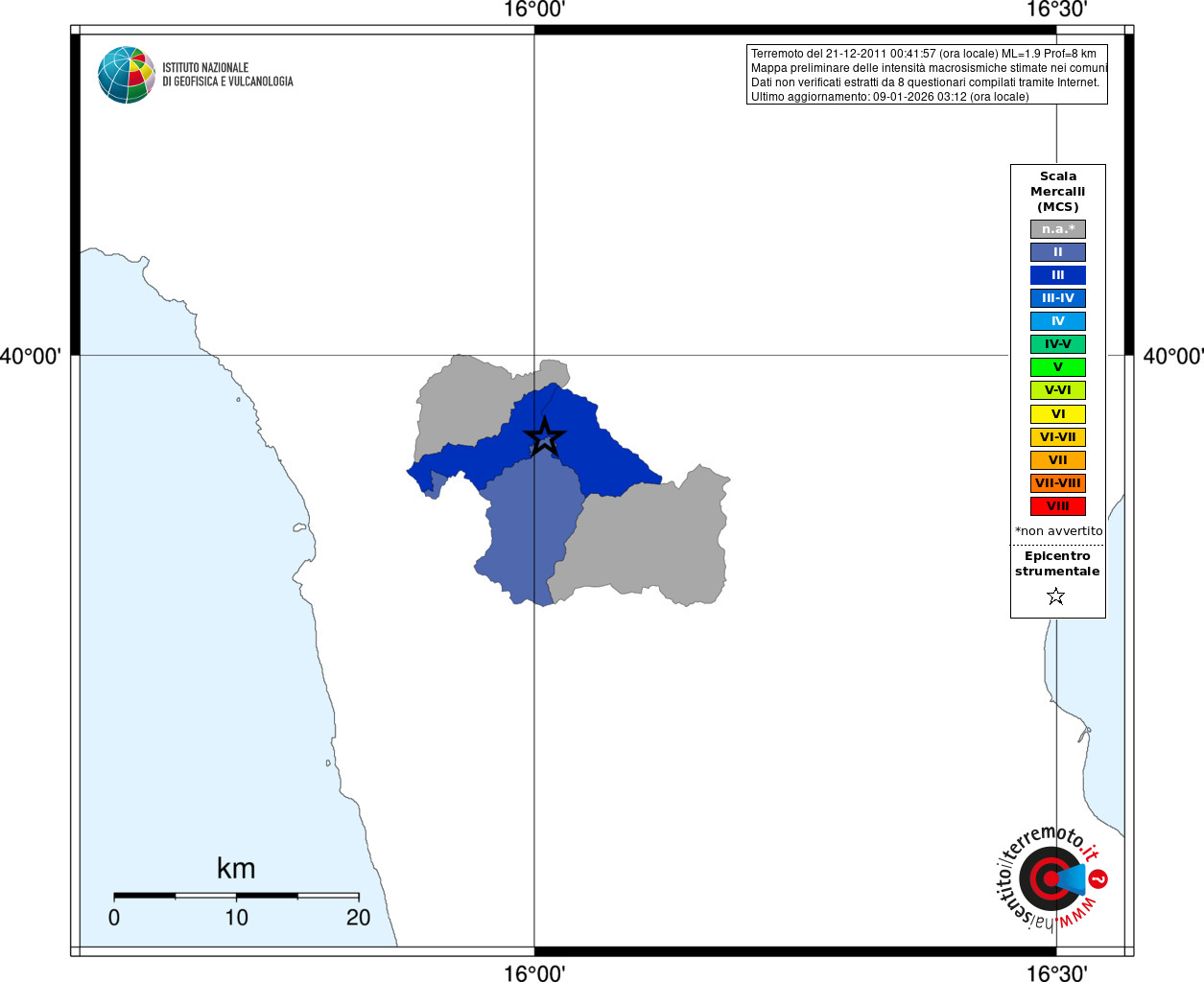The image size is (1204, 982).
Task: Select the V-VI legend swatch
Action: point(1058,390)
